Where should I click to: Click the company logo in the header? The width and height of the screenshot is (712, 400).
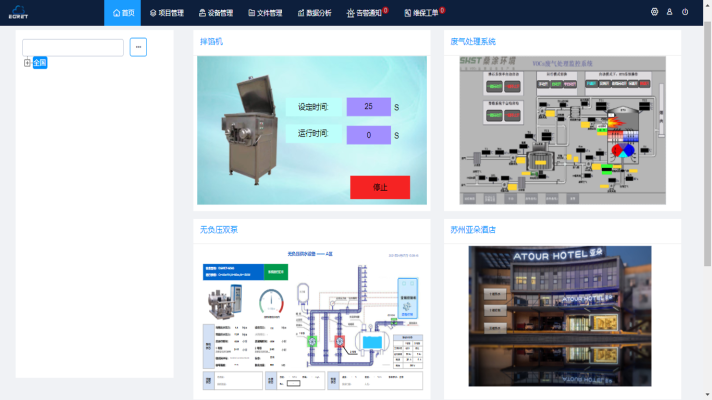click(x=19, y=12)
